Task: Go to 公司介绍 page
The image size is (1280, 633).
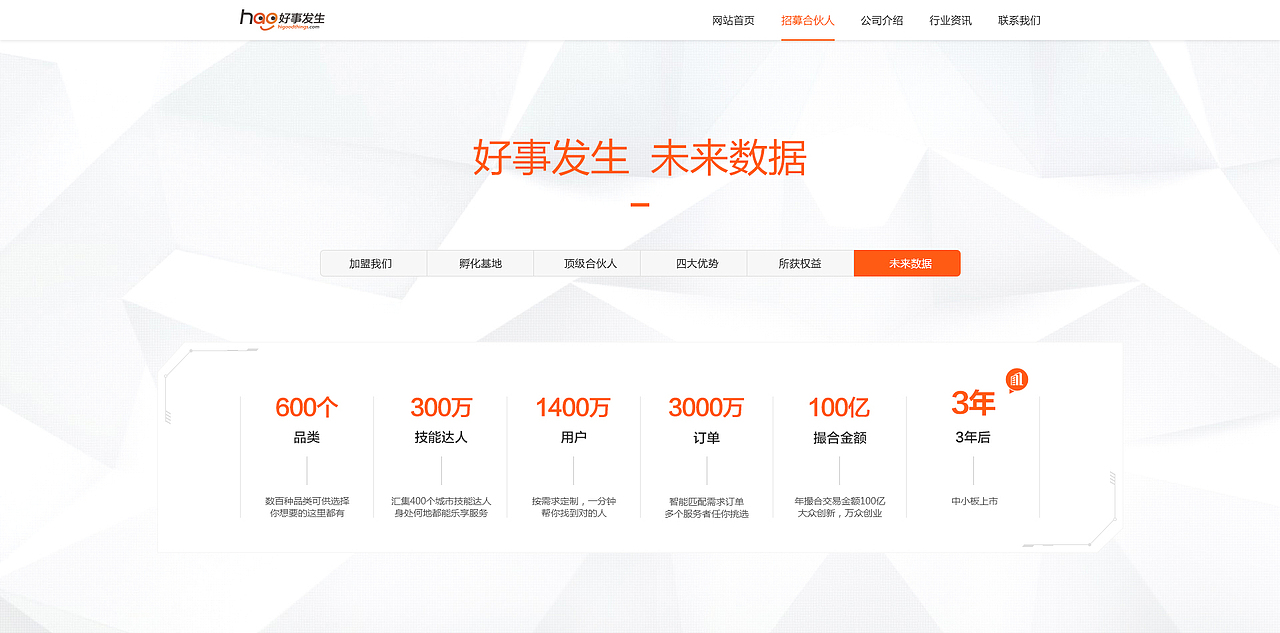Action: pos(882,20)
